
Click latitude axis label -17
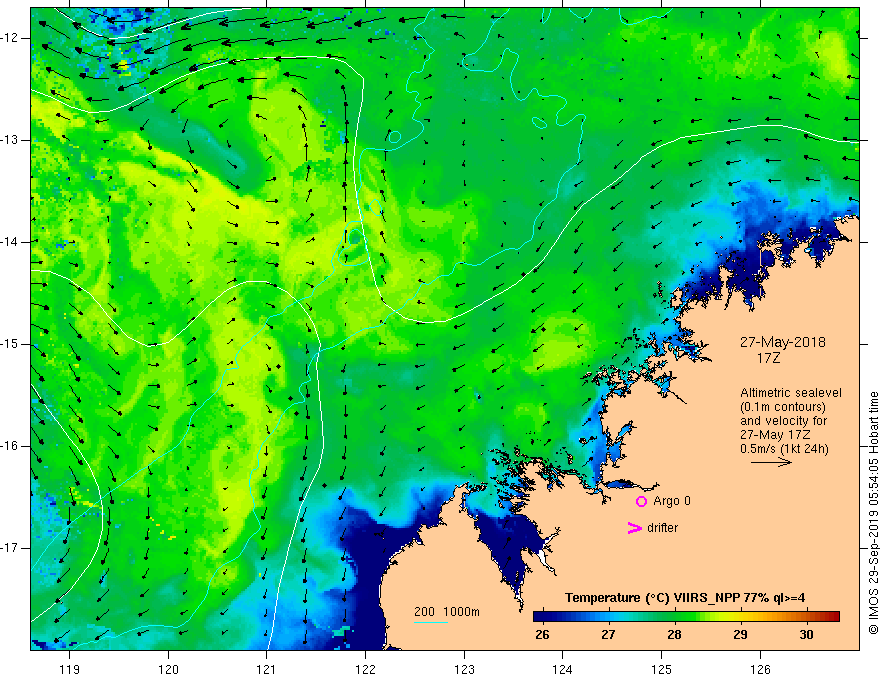tap(10, 548)
